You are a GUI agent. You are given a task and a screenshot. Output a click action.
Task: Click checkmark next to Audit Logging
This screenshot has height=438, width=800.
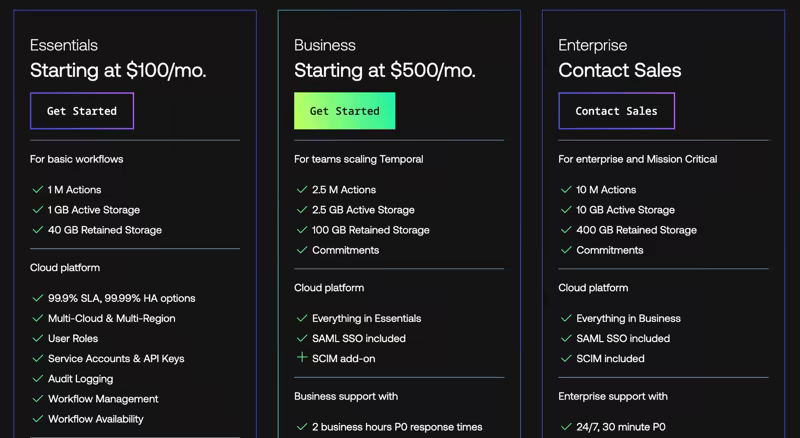click(x=38, y=379)
